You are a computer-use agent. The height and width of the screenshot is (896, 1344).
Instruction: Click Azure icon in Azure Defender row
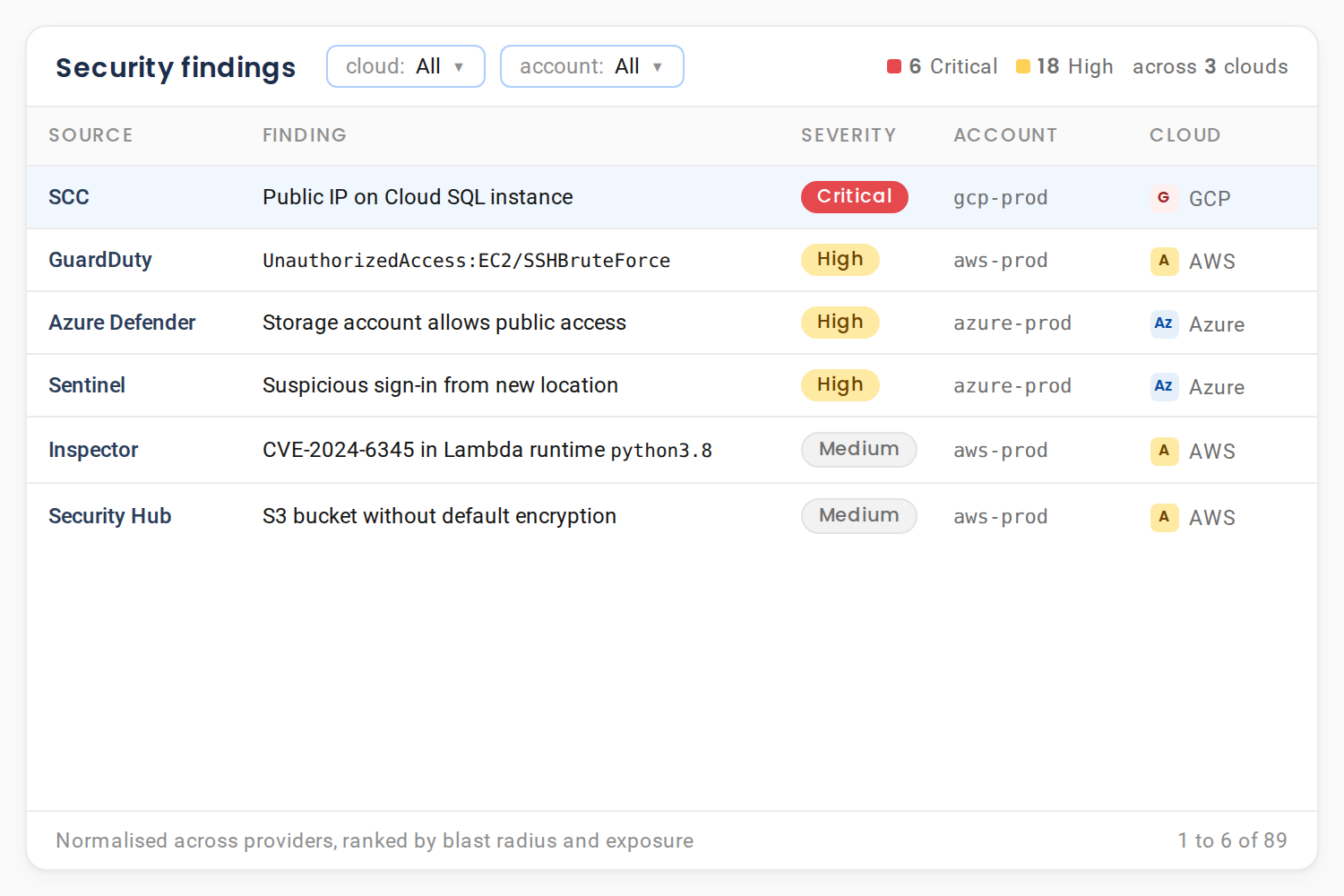coord(1164,323)
